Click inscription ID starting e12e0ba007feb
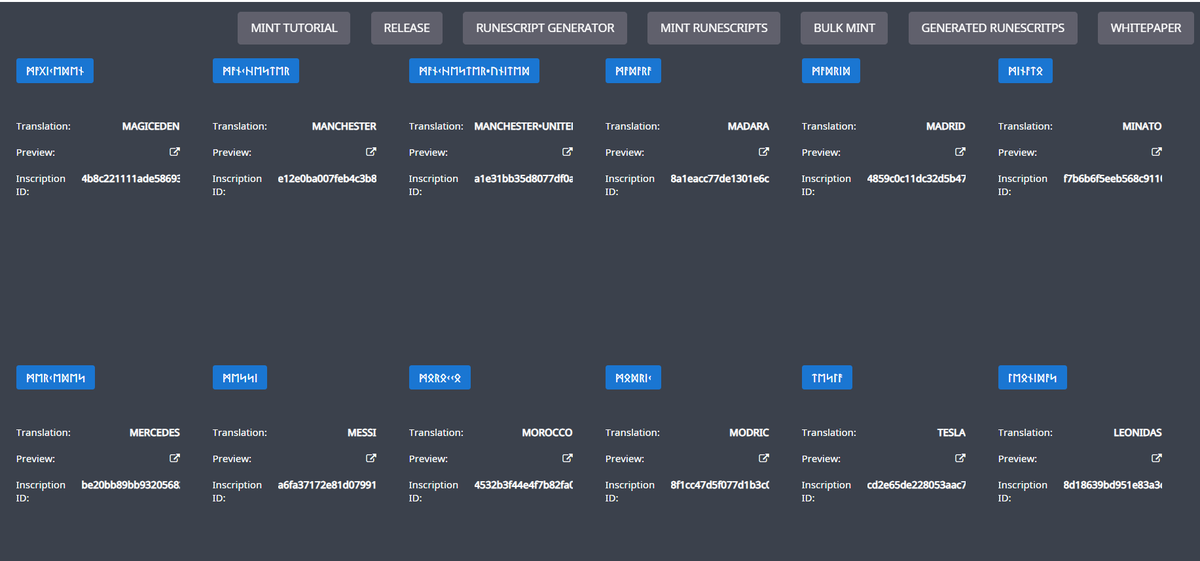This screenshot has height=561, width=1200. pyautogui.click(x=327, y=179)
